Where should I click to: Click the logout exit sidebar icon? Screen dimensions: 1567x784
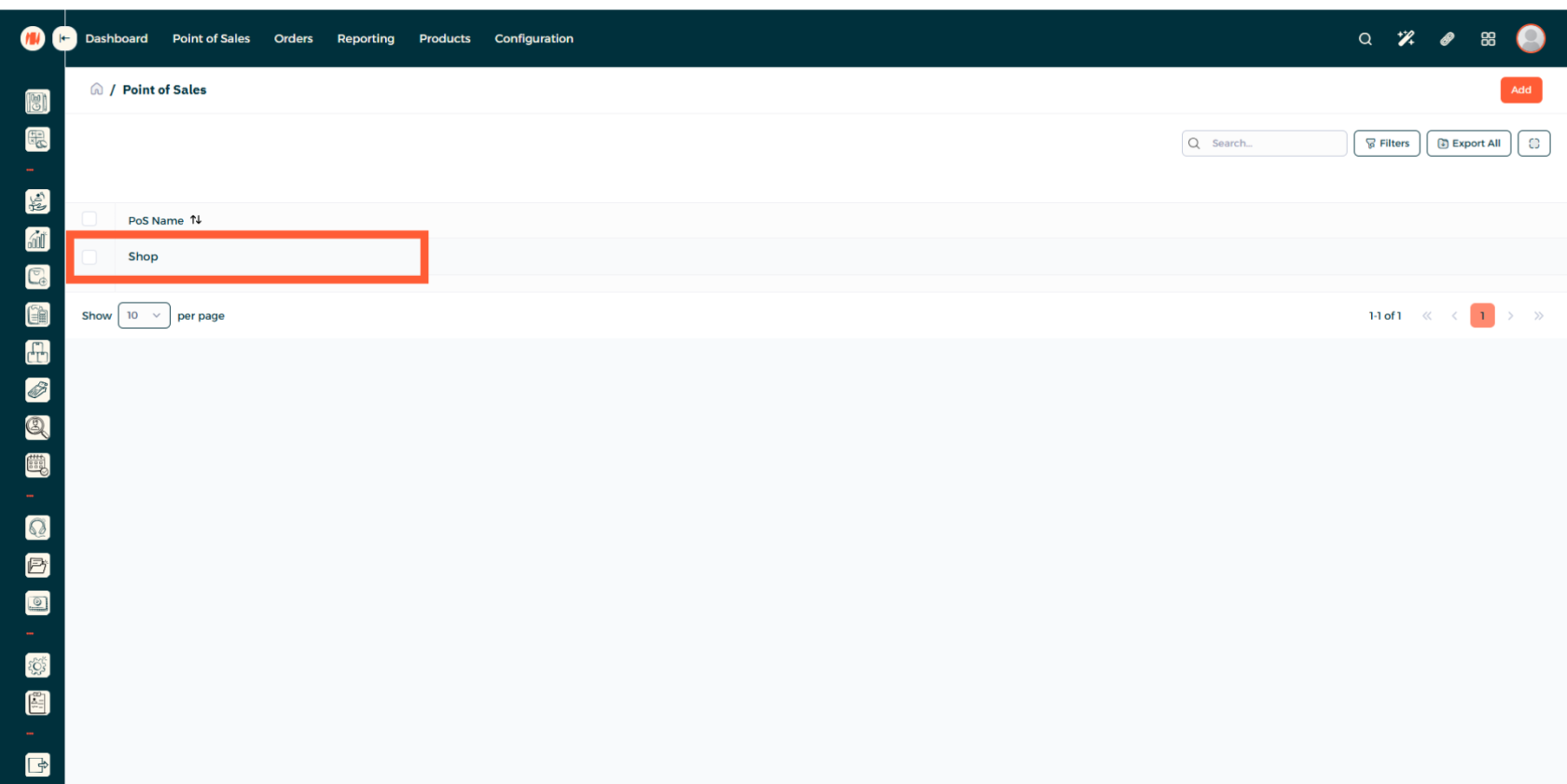click(37, 765)
